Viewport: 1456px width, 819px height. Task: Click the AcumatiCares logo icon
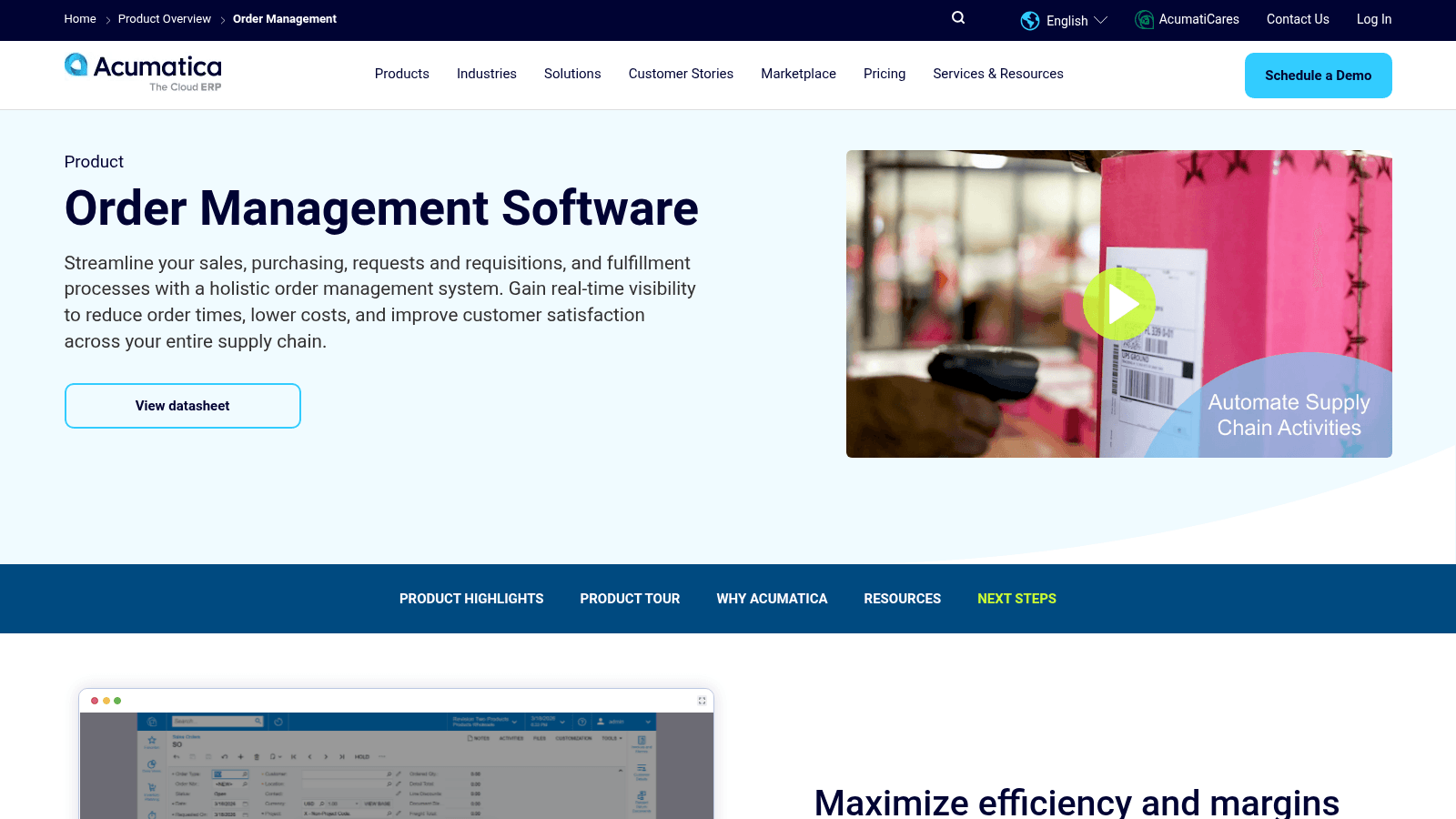click(1145, 19)
